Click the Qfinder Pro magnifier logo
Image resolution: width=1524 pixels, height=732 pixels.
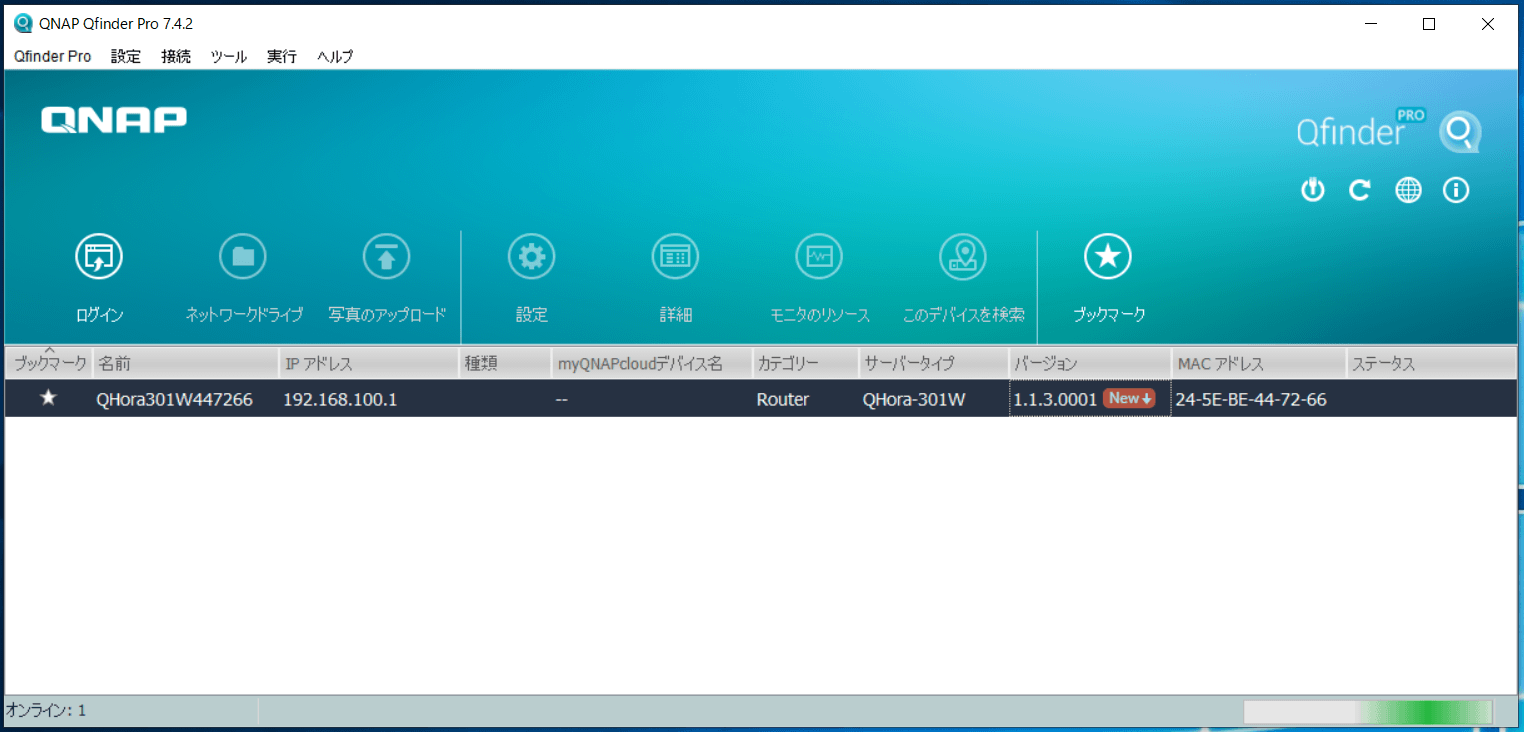pyautogui.click(x=1460, y=132)
